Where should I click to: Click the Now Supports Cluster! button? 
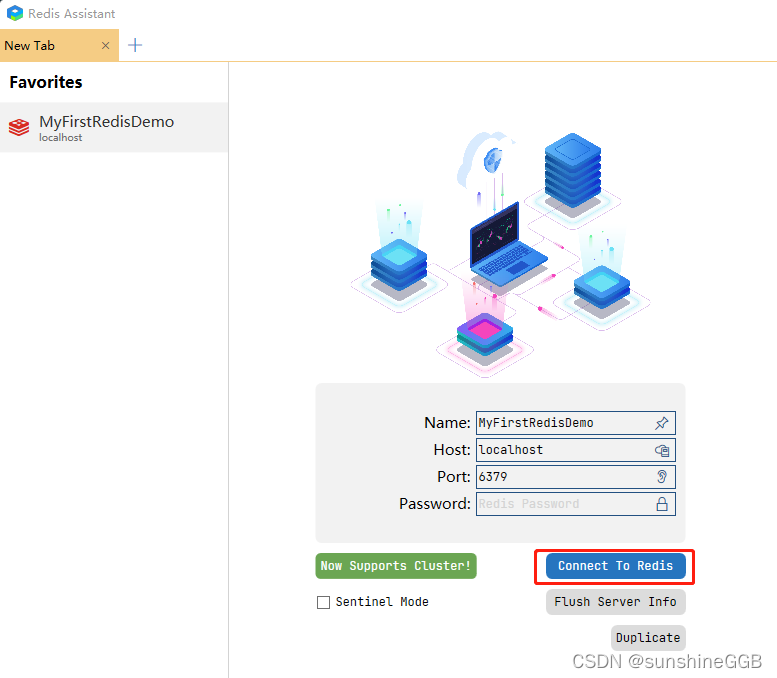pos(396,566)
